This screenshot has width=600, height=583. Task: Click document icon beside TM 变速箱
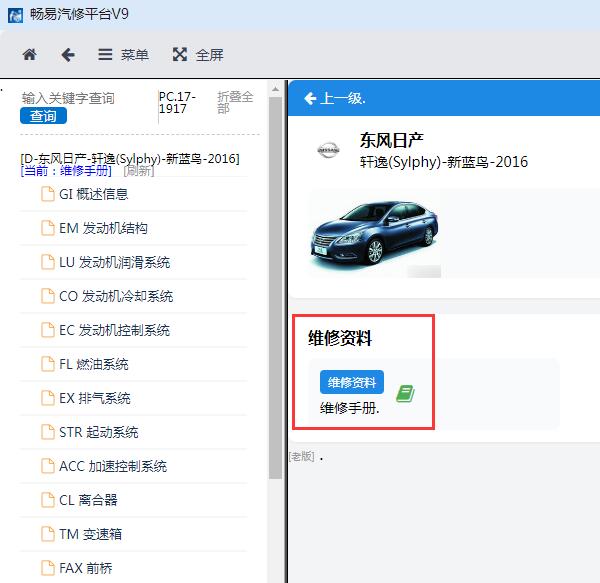pyautogui.click(x=48, y=534)
